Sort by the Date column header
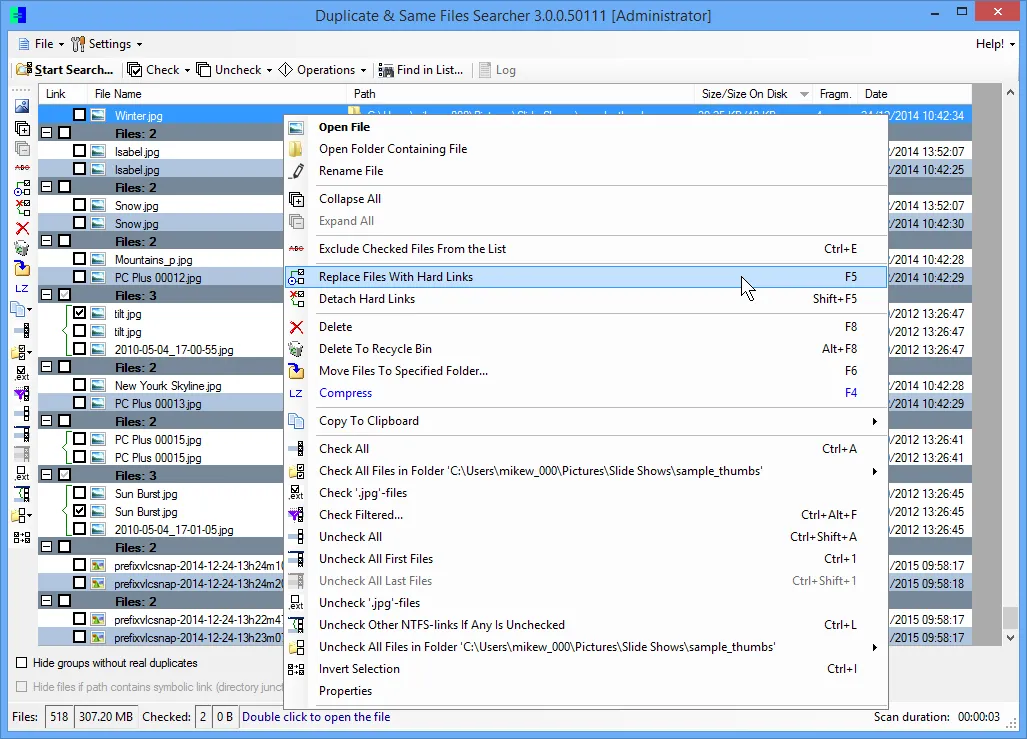The height and width of the screenshot is (739, 1027). coord(917,94)
